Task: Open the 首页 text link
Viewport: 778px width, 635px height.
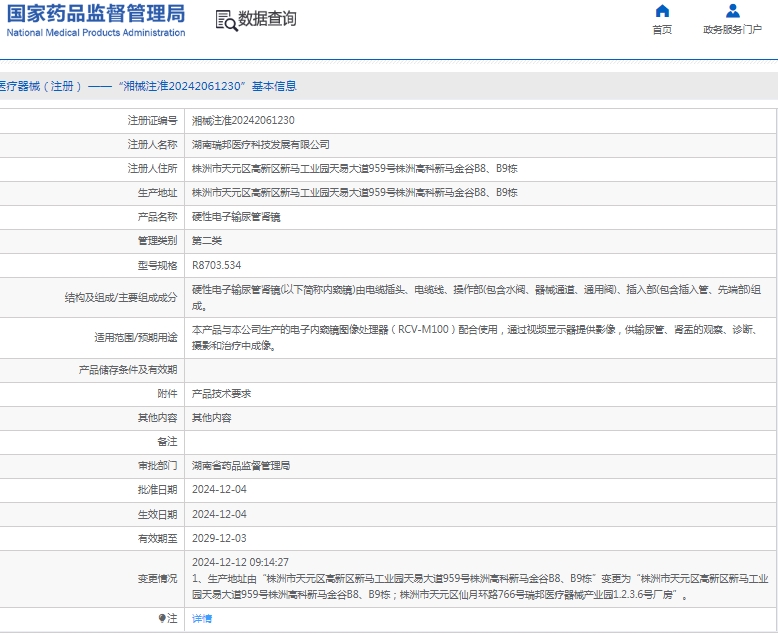Action: [662, 30]
